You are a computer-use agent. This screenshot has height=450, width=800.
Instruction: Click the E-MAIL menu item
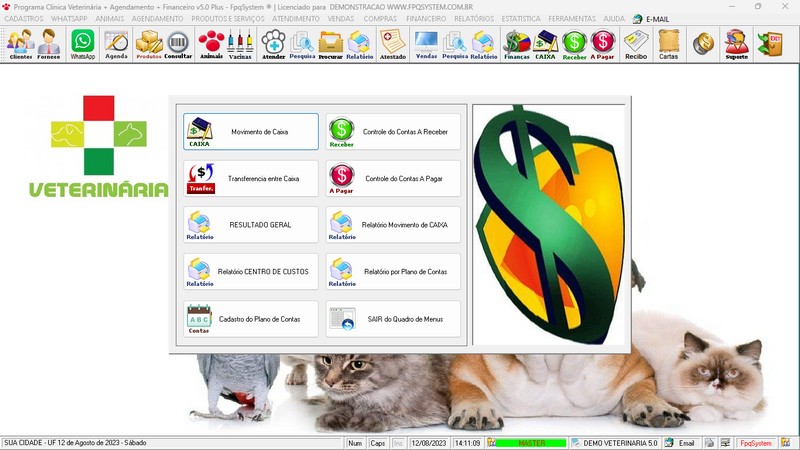[x=651, y=19]
